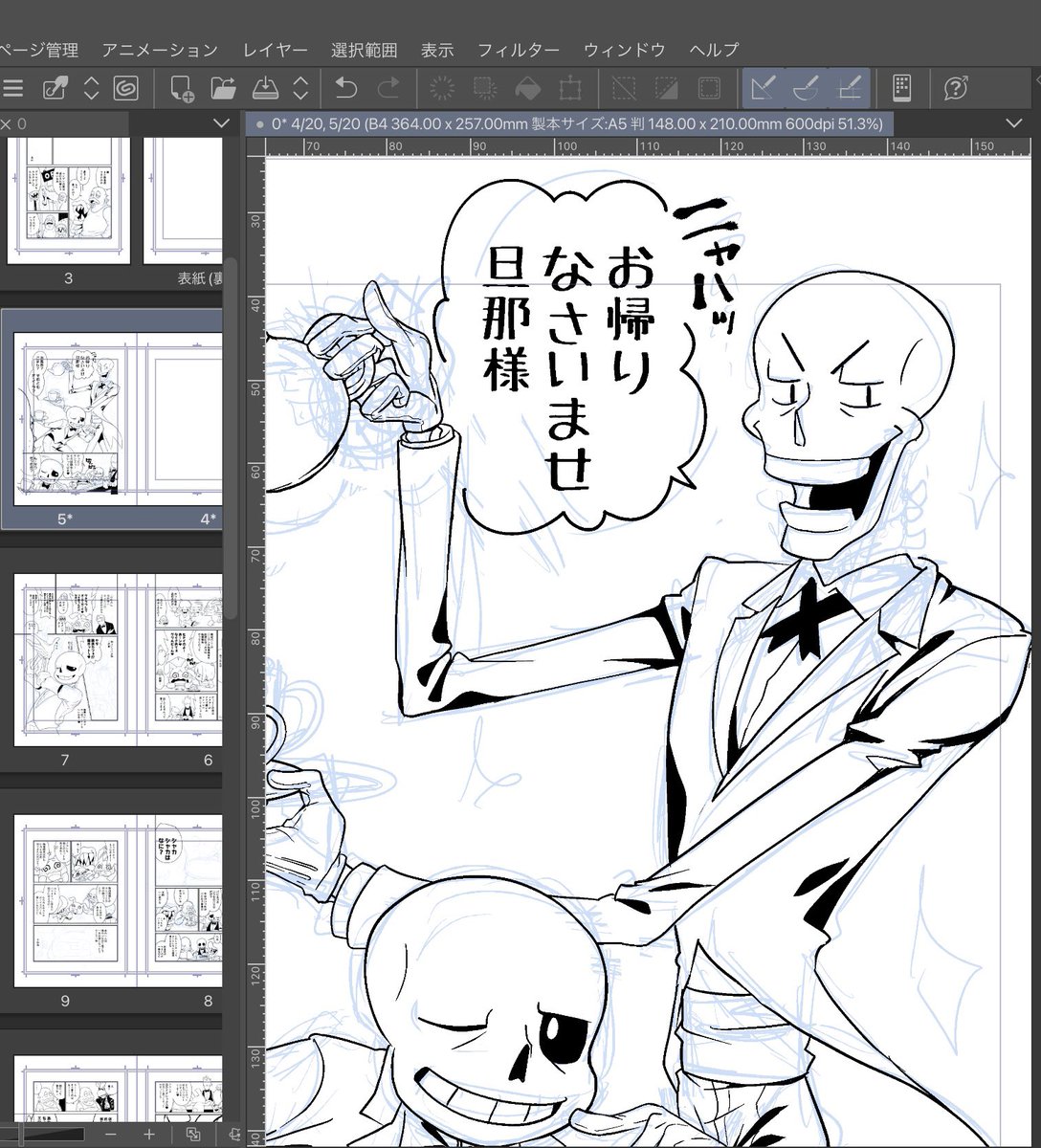Decrease thumbnail size with the minus button
The image size is (1041, 1148).
click(111, 1135)
